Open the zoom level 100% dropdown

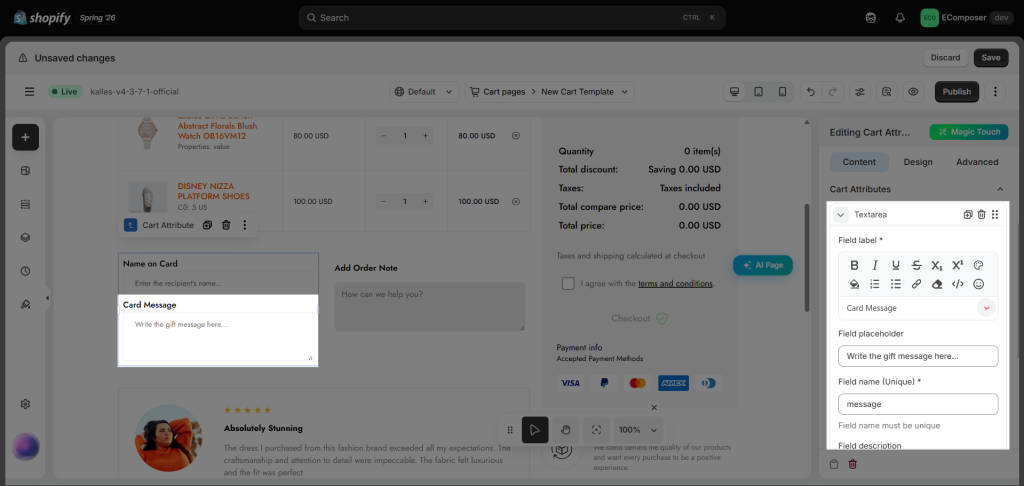pos(638,430)
